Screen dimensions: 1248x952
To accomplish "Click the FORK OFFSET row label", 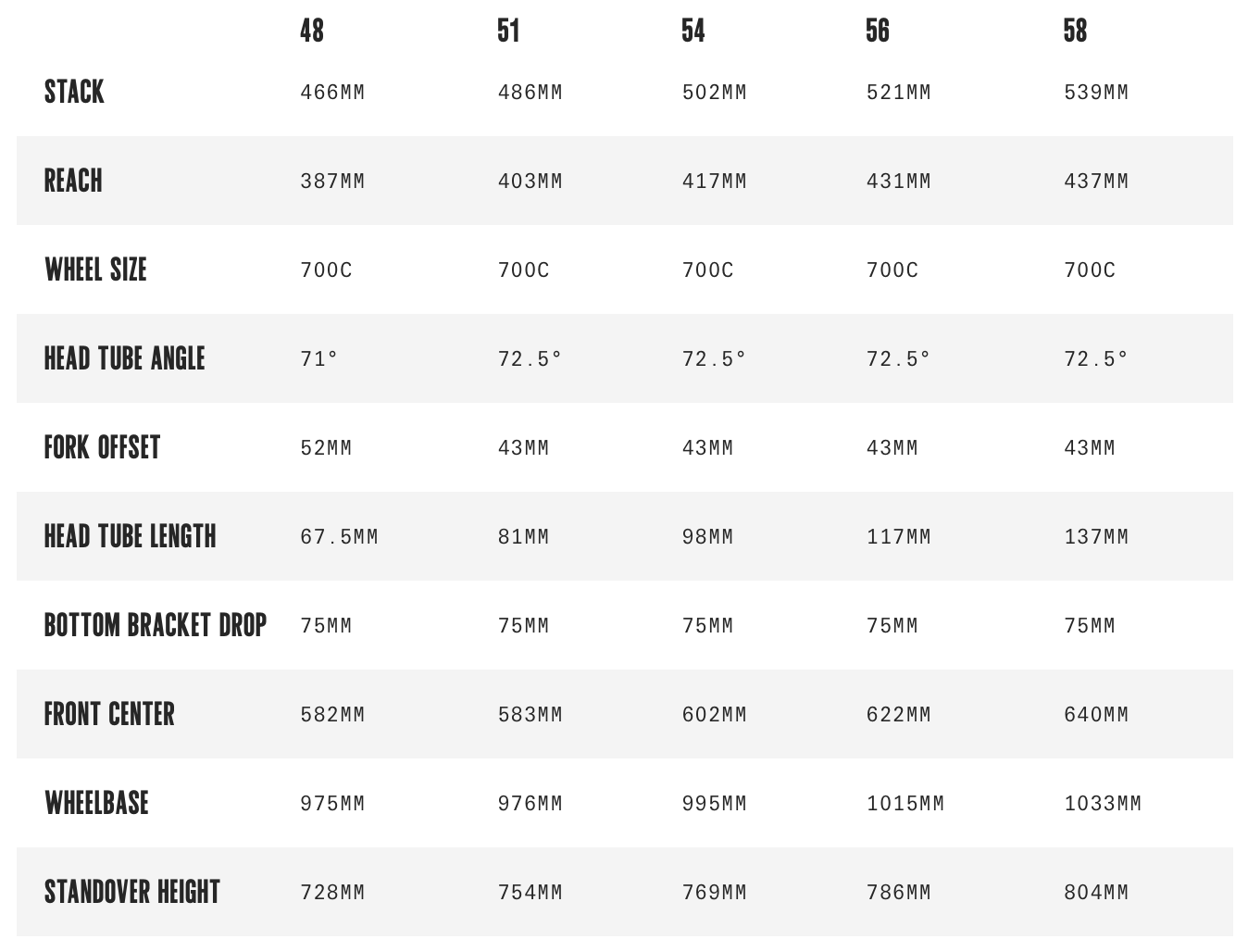I will (x=102, y=447).
